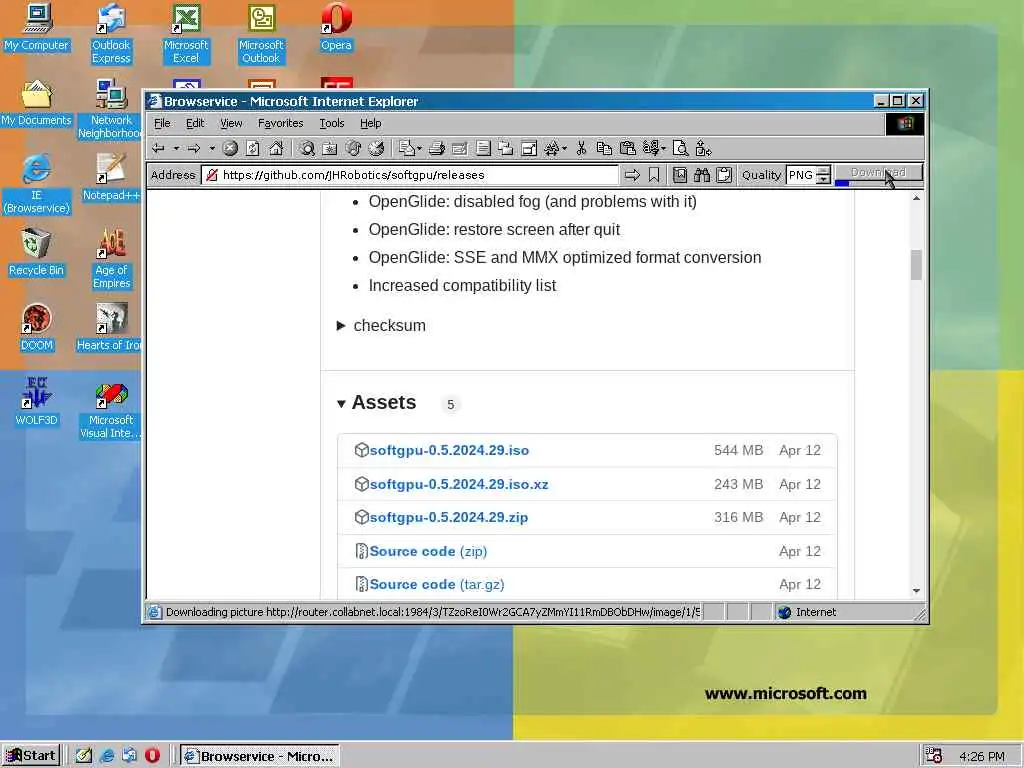
Task: Expand the Mail icon's dropdown arrow
Action: tap(419, 149)
